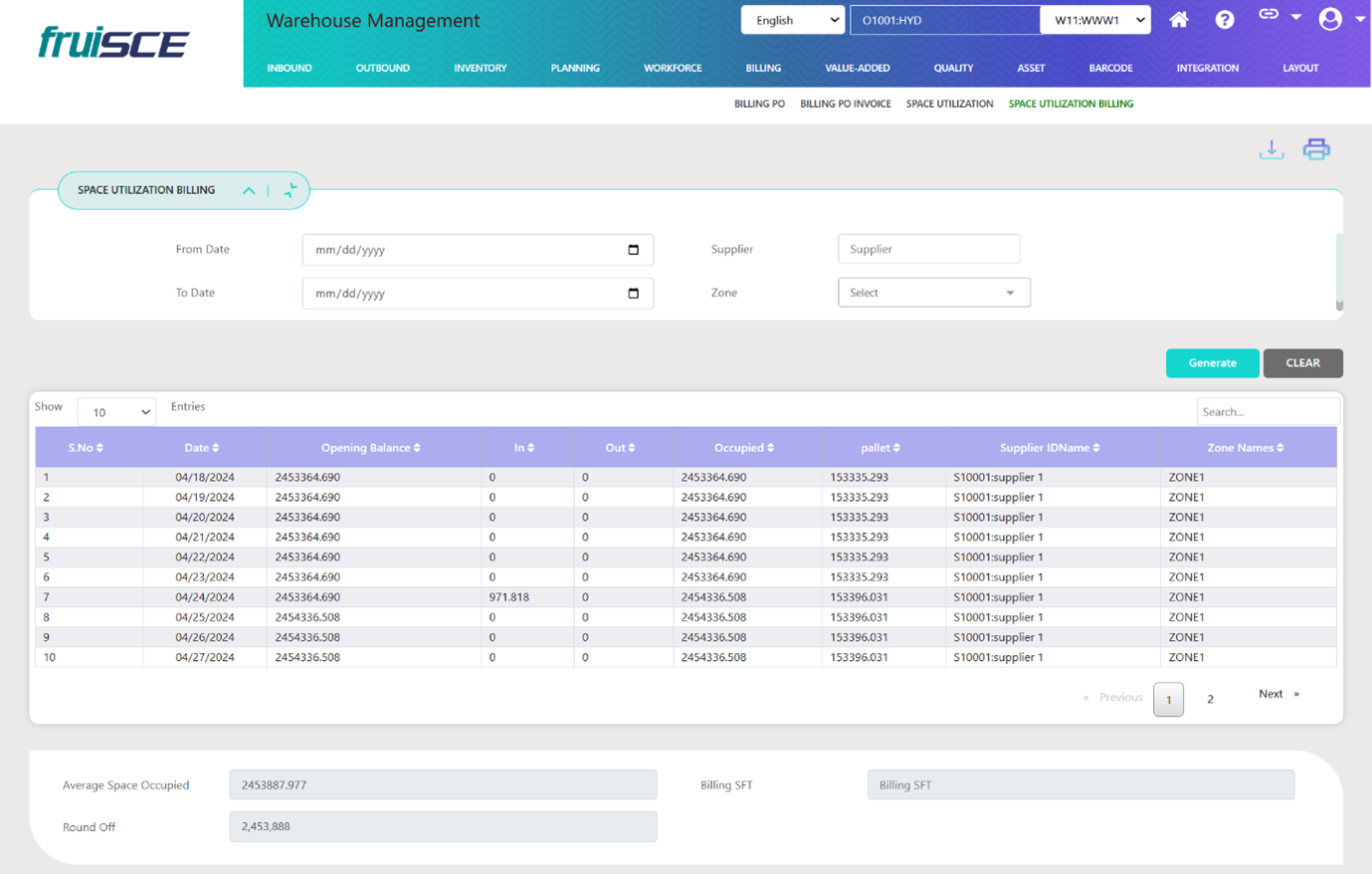1372x874 pixels.
Task: Open the W11:WWW1 warehouse dropdown
Action: pos(1094,20)
